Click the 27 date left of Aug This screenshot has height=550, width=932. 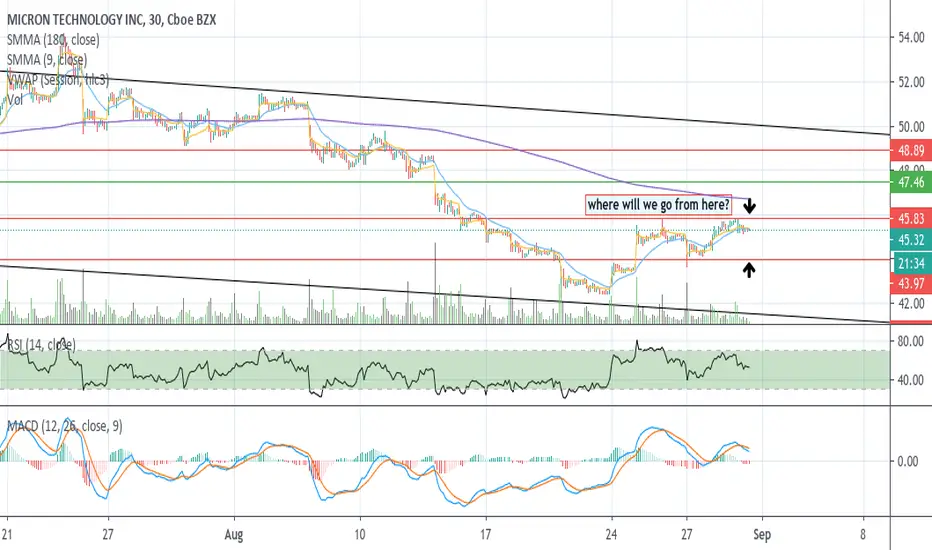click(x=108, y=534)
